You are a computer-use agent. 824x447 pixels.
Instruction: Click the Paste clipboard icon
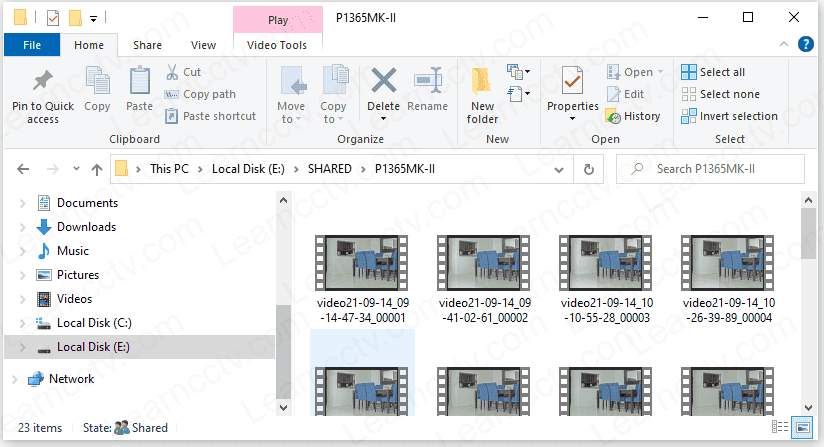coord(140,81)
